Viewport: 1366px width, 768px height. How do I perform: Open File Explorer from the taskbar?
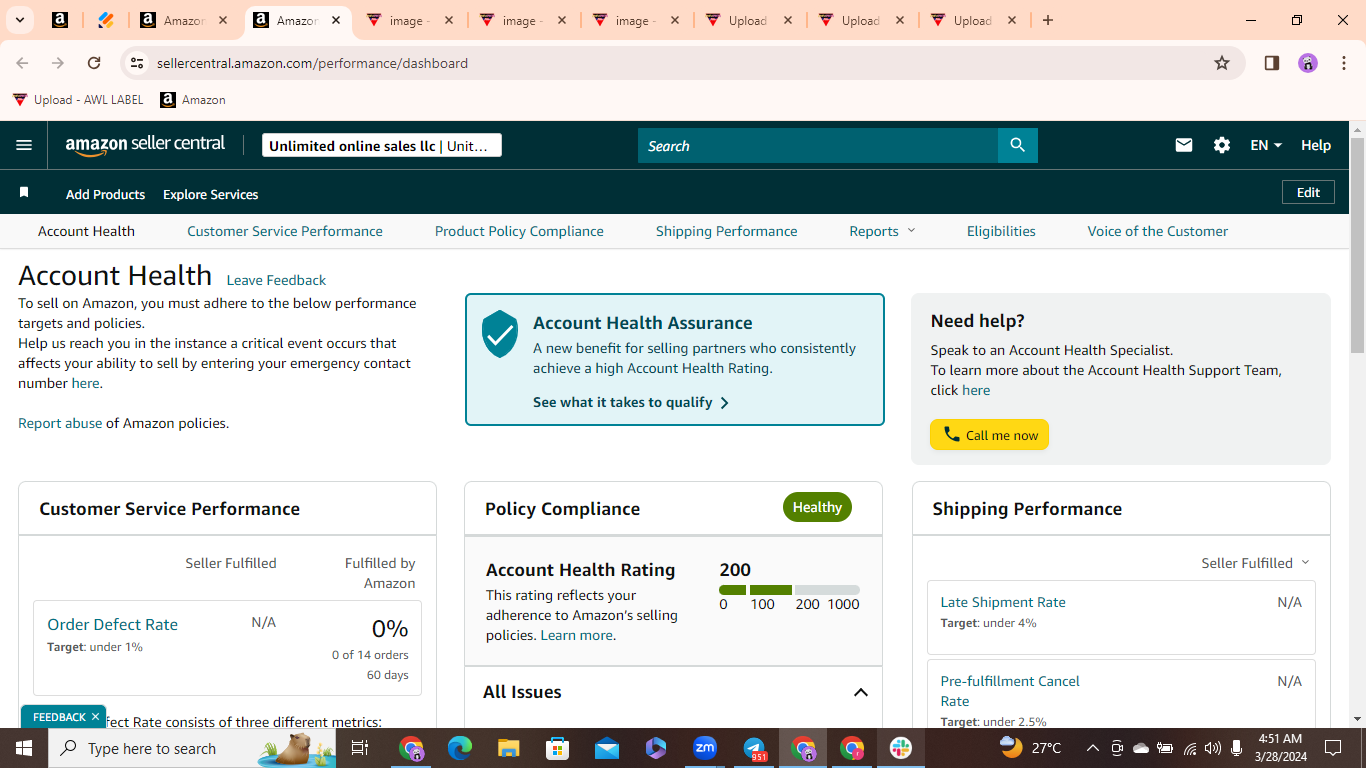click(x=509, y=748)
